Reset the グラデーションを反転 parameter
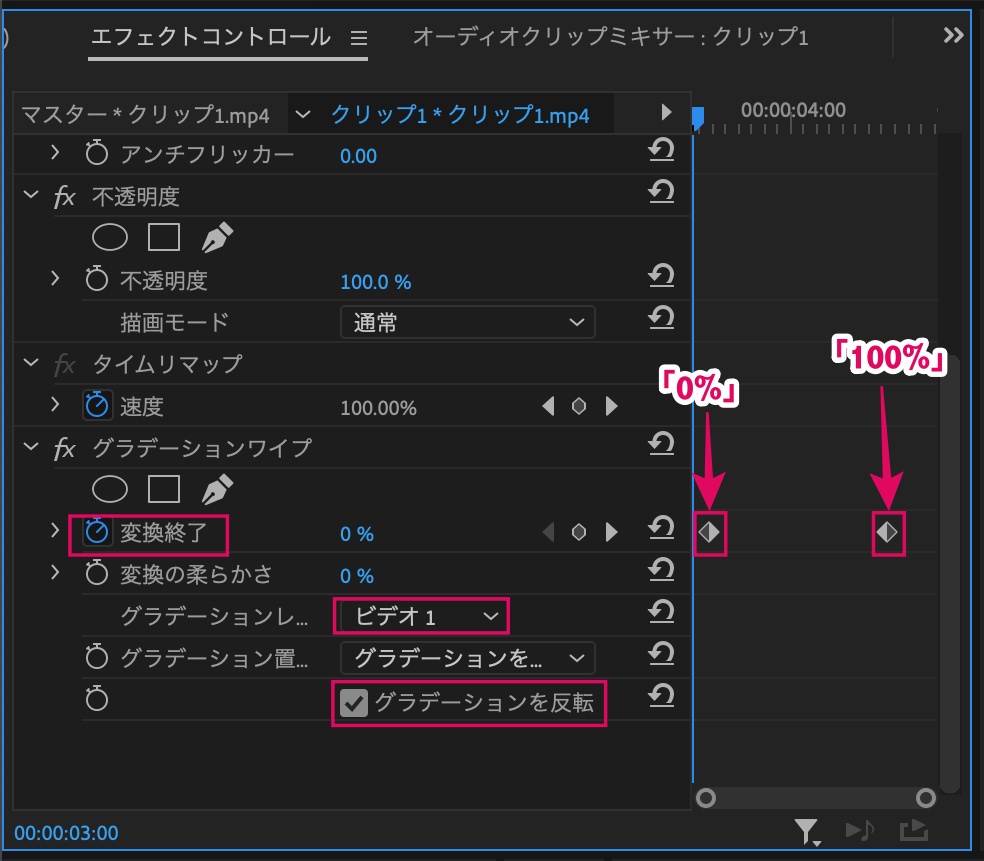This screenshot has width=984, height=861. (661, 696)
